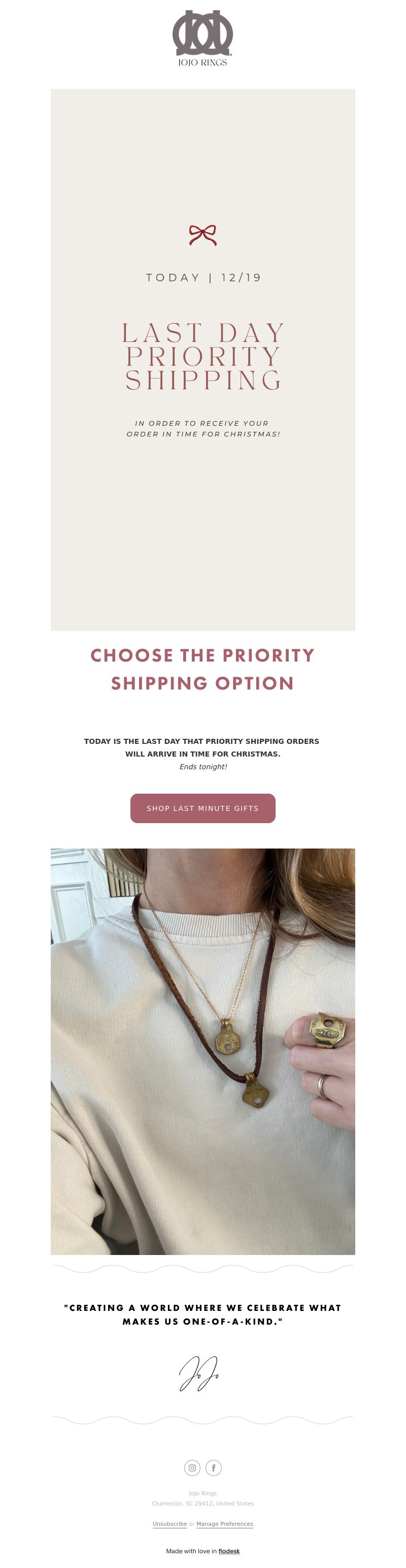Click the red bow icon

point(202,235)
